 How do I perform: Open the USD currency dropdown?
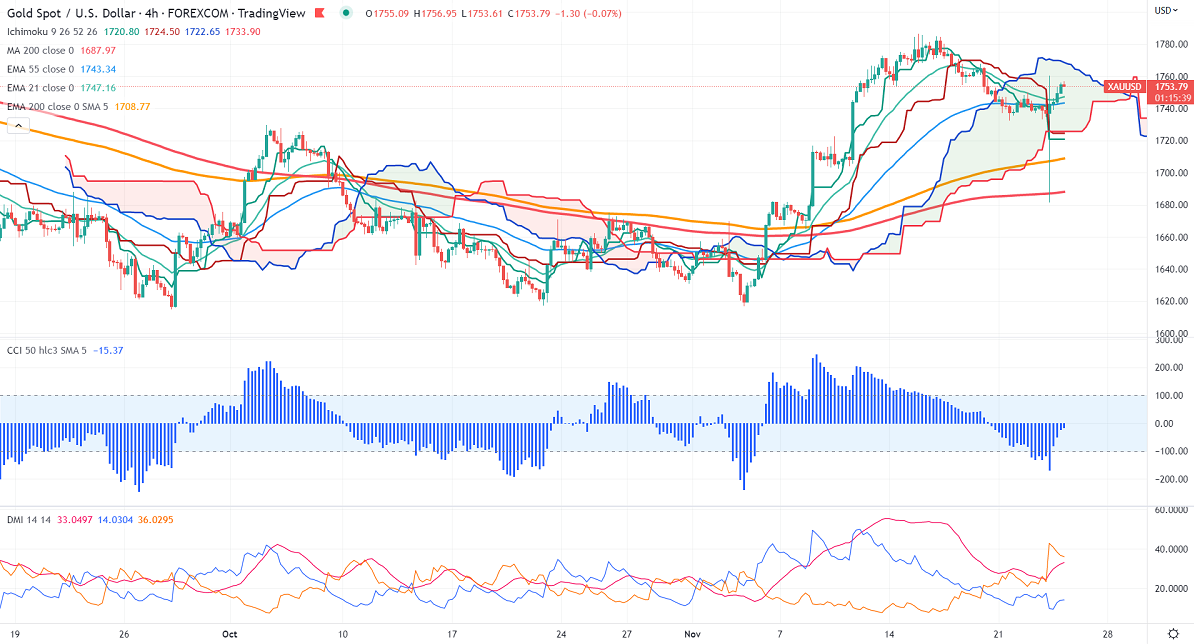1166,10
